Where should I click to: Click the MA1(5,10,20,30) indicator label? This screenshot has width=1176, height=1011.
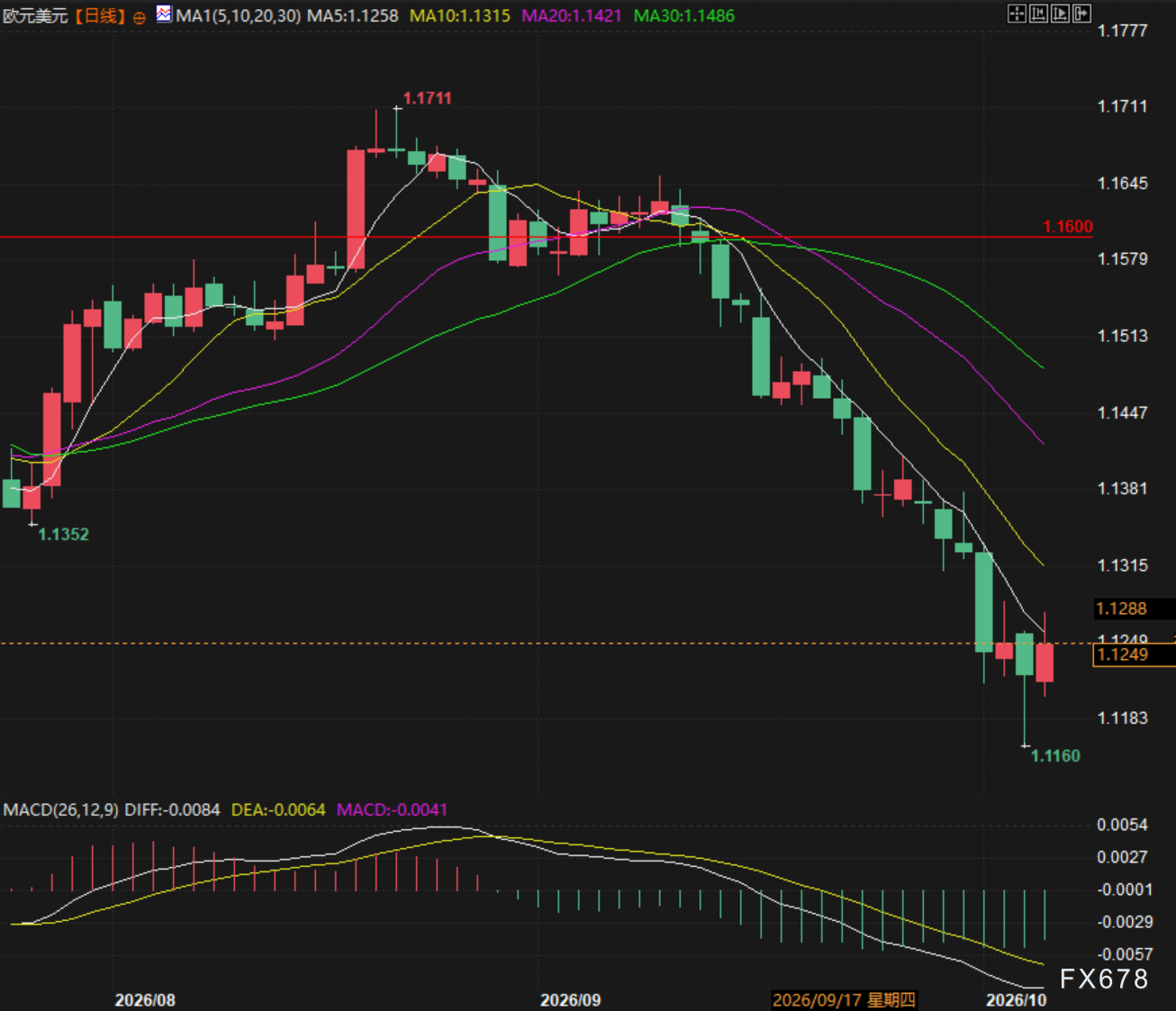click(239, 16)
